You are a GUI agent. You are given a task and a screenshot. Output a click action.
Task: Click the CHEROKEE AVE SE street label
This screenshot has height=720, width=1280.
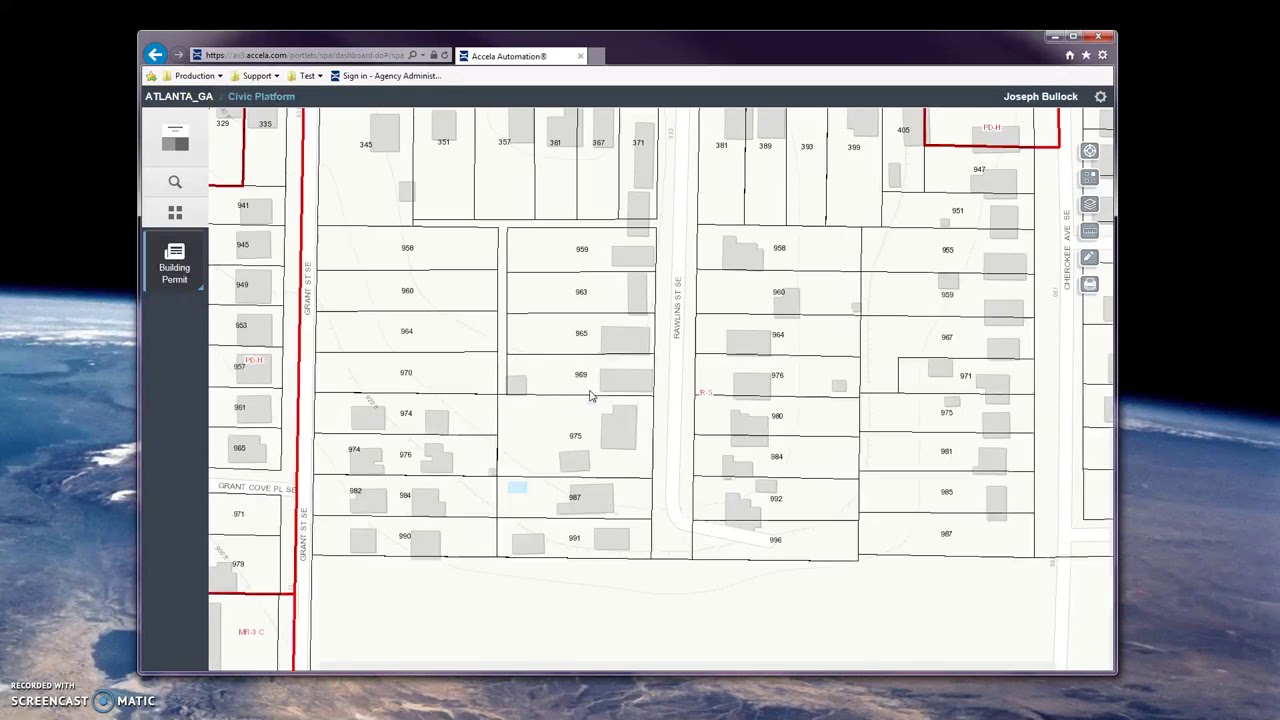click(x=1067, y=250)
